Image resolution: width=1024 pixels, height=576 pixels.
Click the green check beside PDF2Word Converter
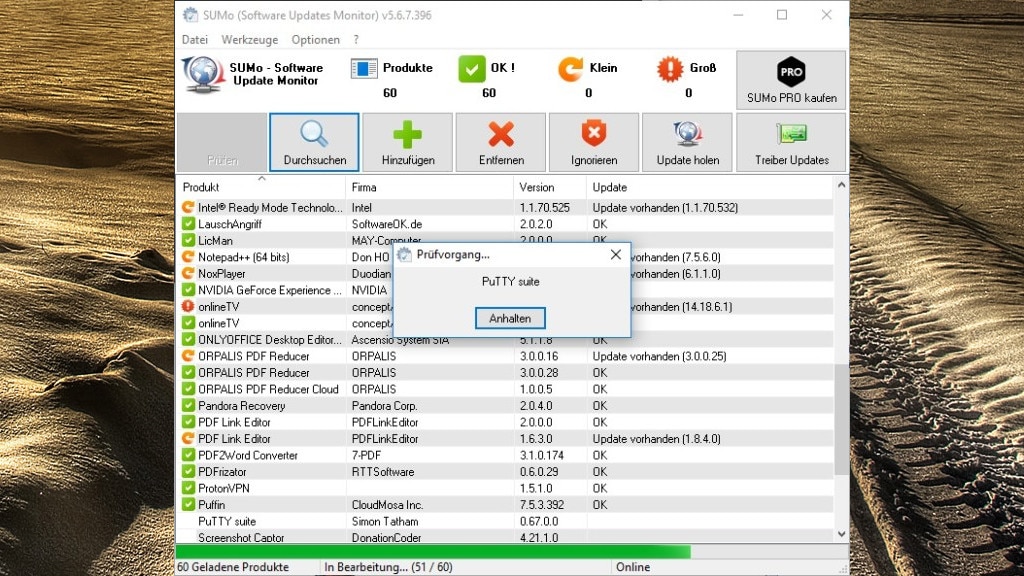(188, 455)
